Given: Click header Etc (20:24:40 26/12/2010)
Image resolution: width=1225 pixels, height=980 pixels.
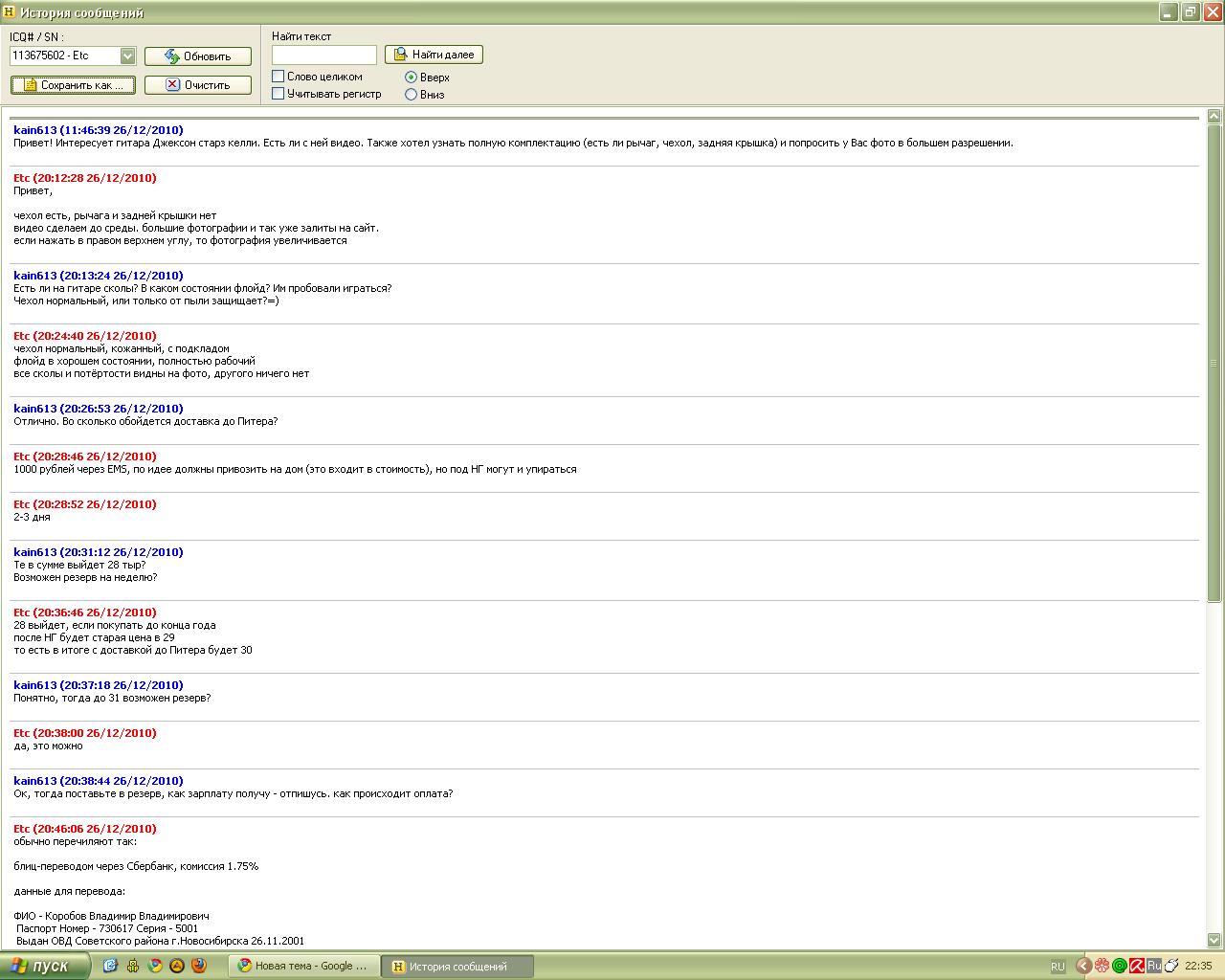Looking at the screenshot, I should coord(85,336).
